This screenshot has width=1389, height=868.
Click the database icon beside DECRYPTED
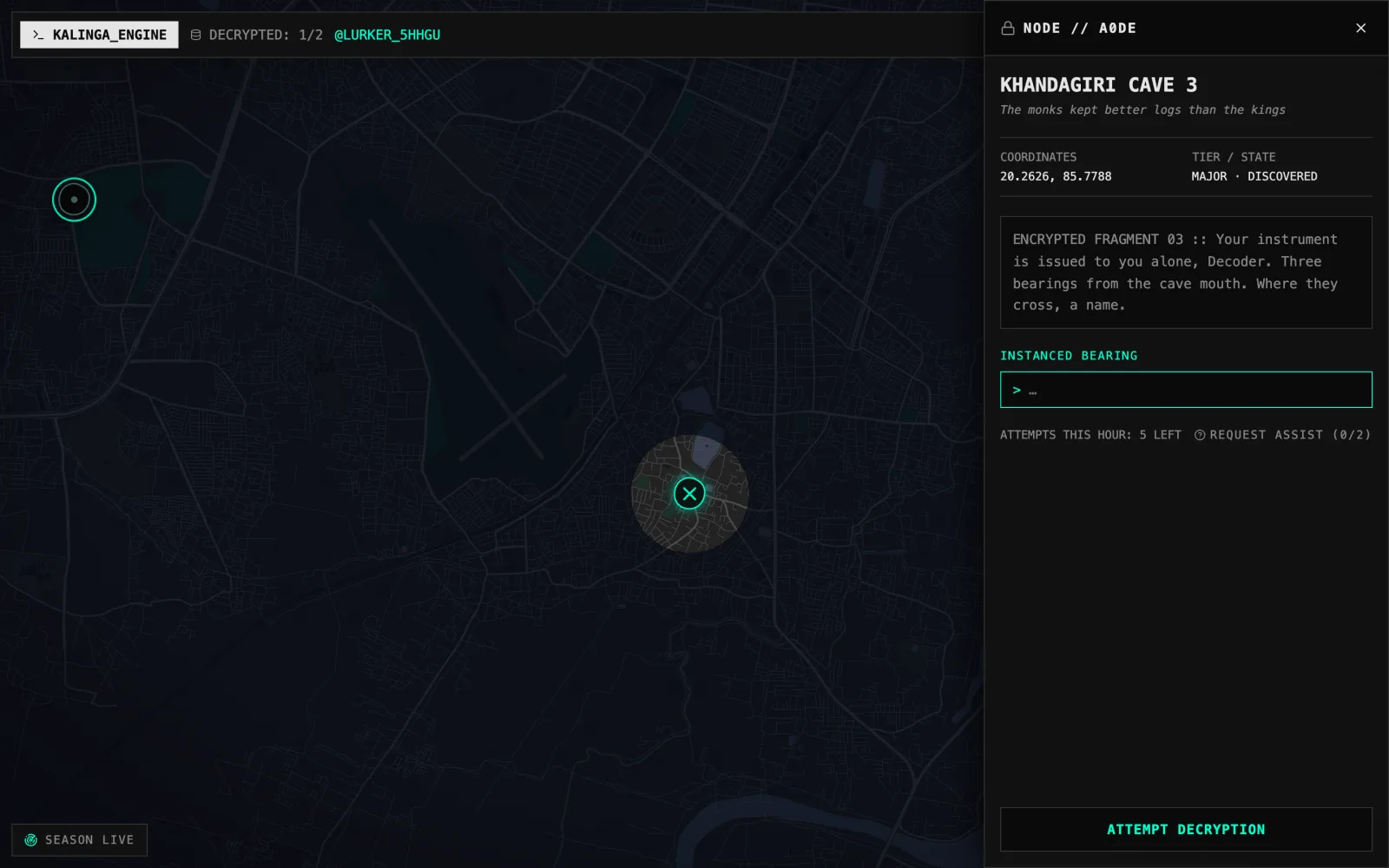click(x=196, y=35)
